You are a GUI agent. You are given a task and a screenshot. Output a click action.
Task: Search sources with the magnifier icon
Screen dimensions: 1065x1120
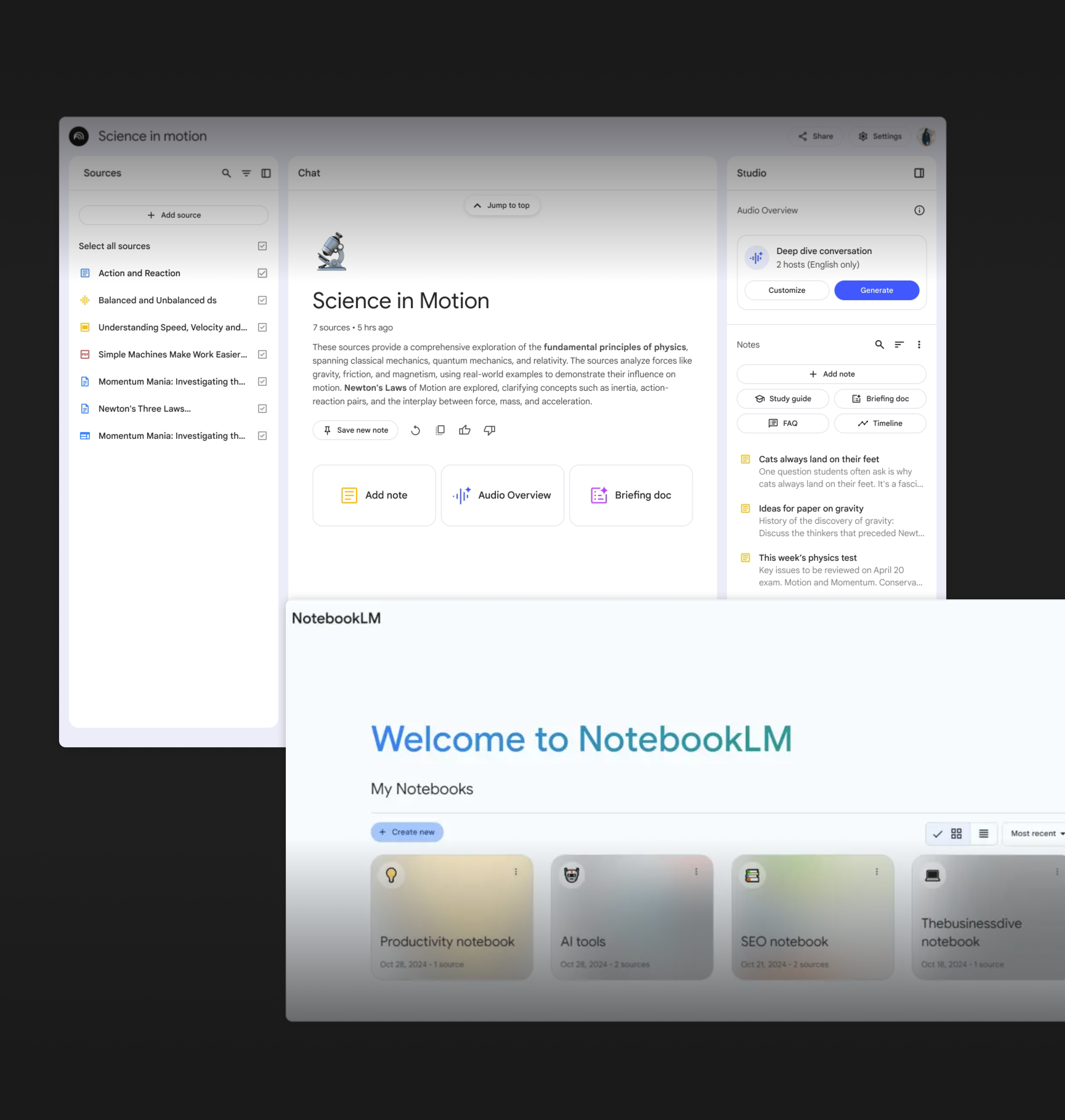226,173
